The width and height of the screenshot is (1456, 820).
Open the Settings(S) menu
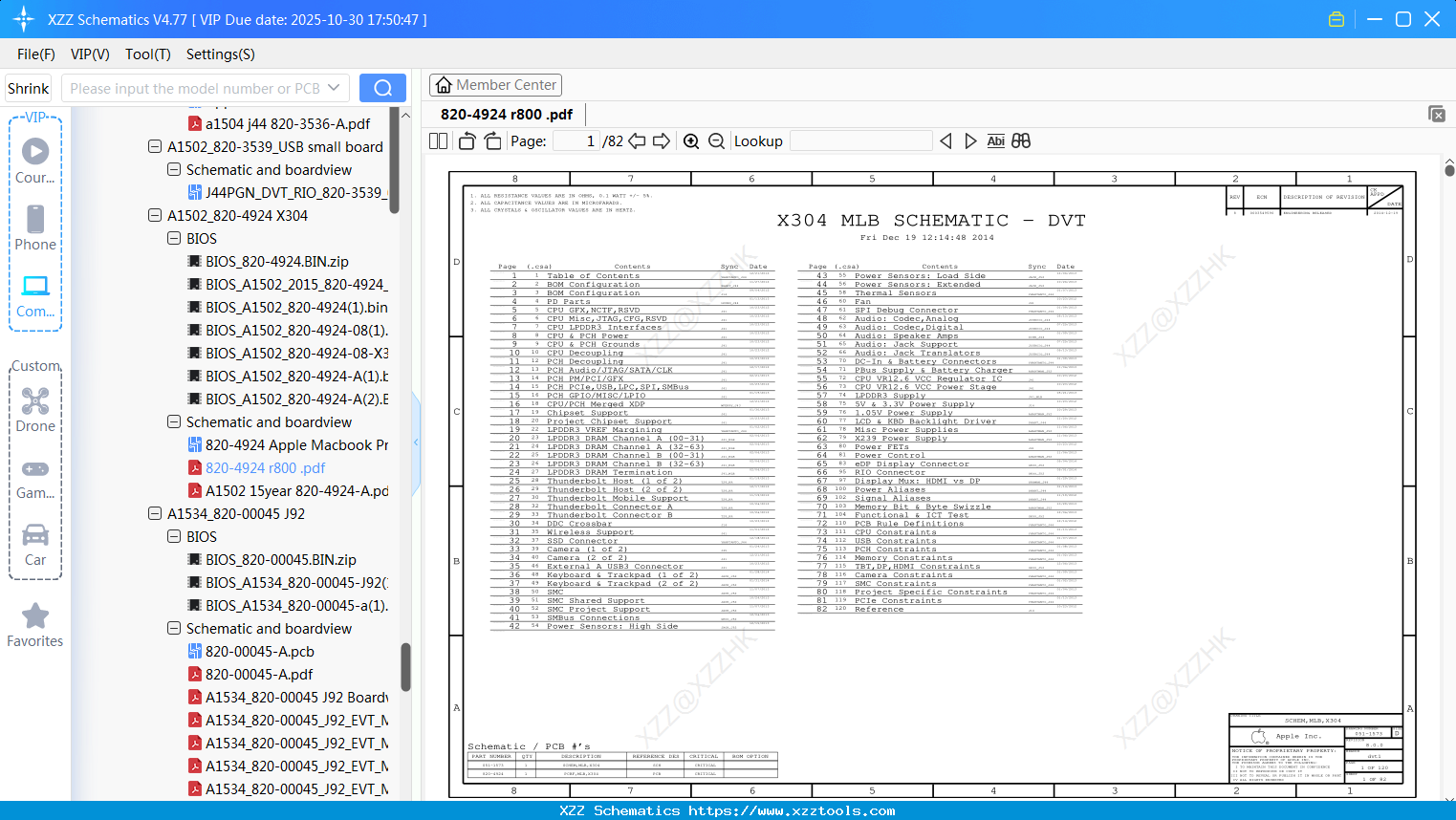[221, 54]
